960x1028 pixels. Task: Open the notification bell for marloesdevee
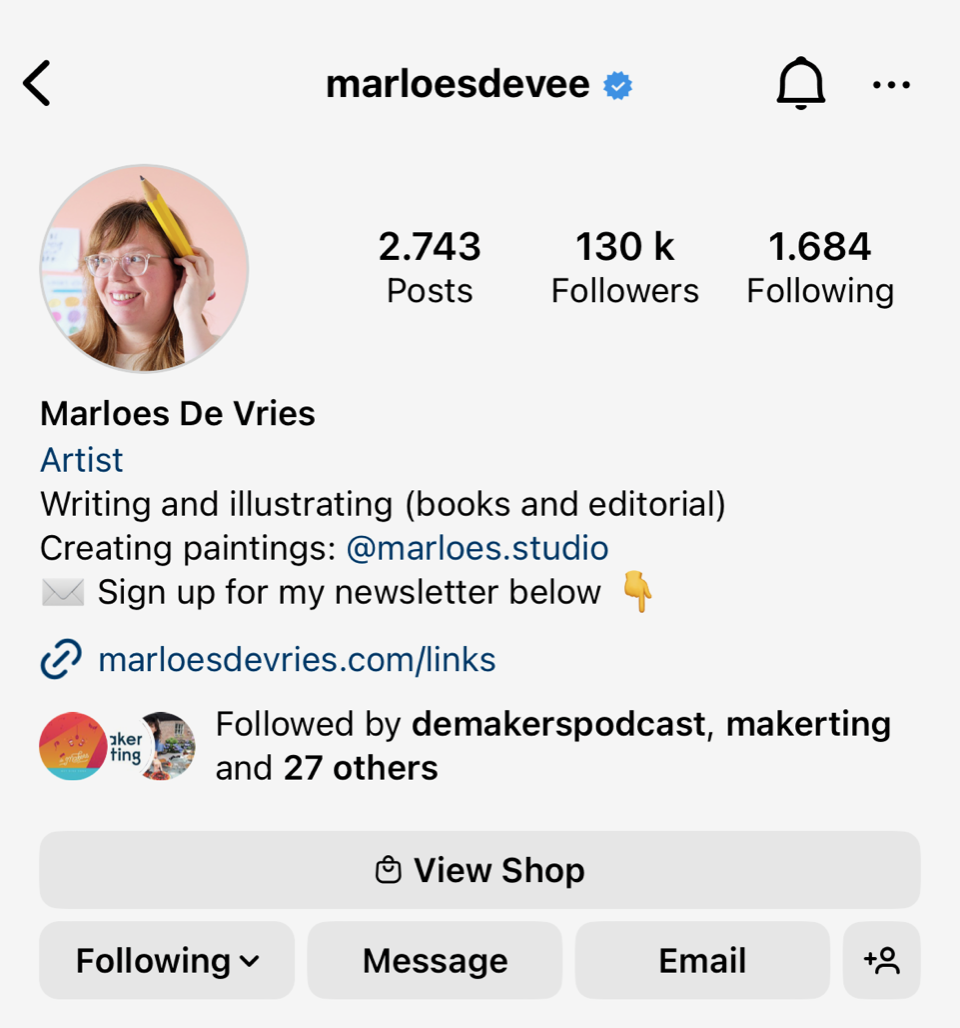pyautogui.click(x=801, y=83)
